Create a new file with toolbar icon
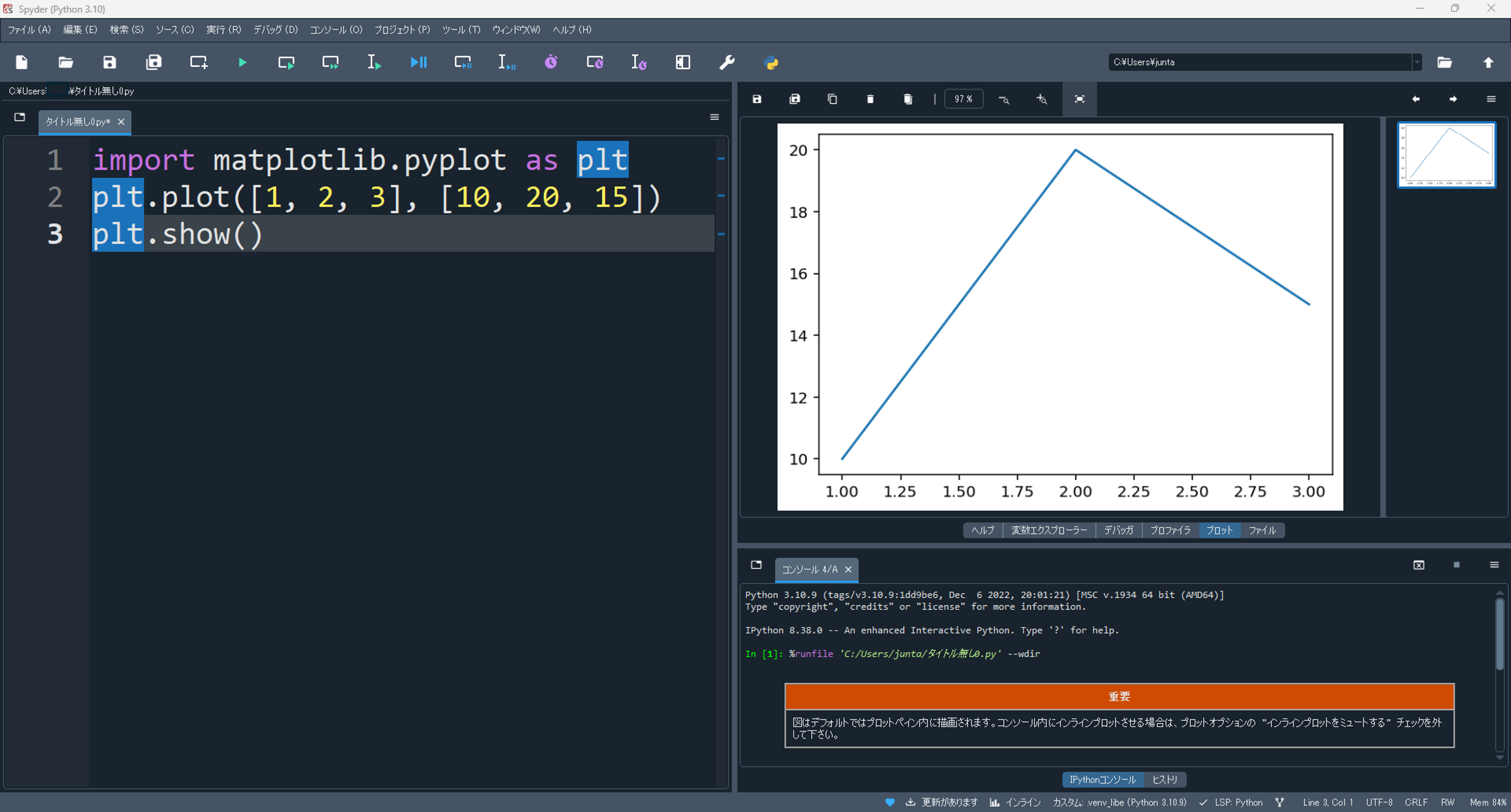Image resolution: width=1511 pixels, height=812 pixels. pyautogui.click(x=22, y=62)
